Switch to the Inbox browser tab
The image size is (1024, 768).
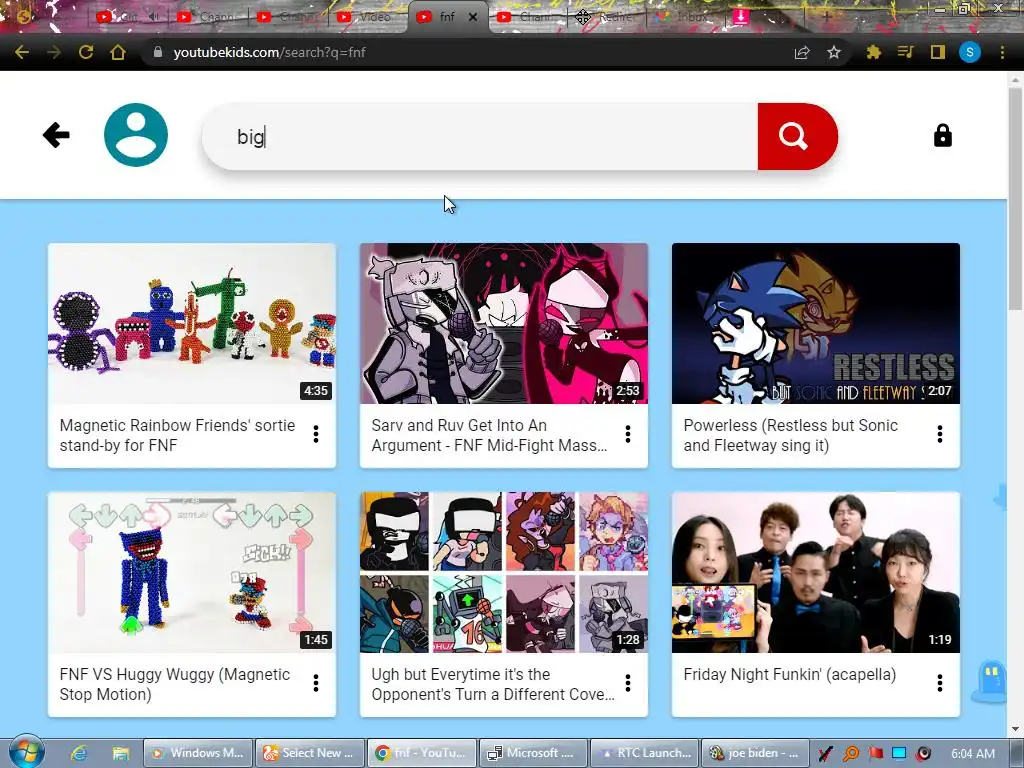[684, 17]
